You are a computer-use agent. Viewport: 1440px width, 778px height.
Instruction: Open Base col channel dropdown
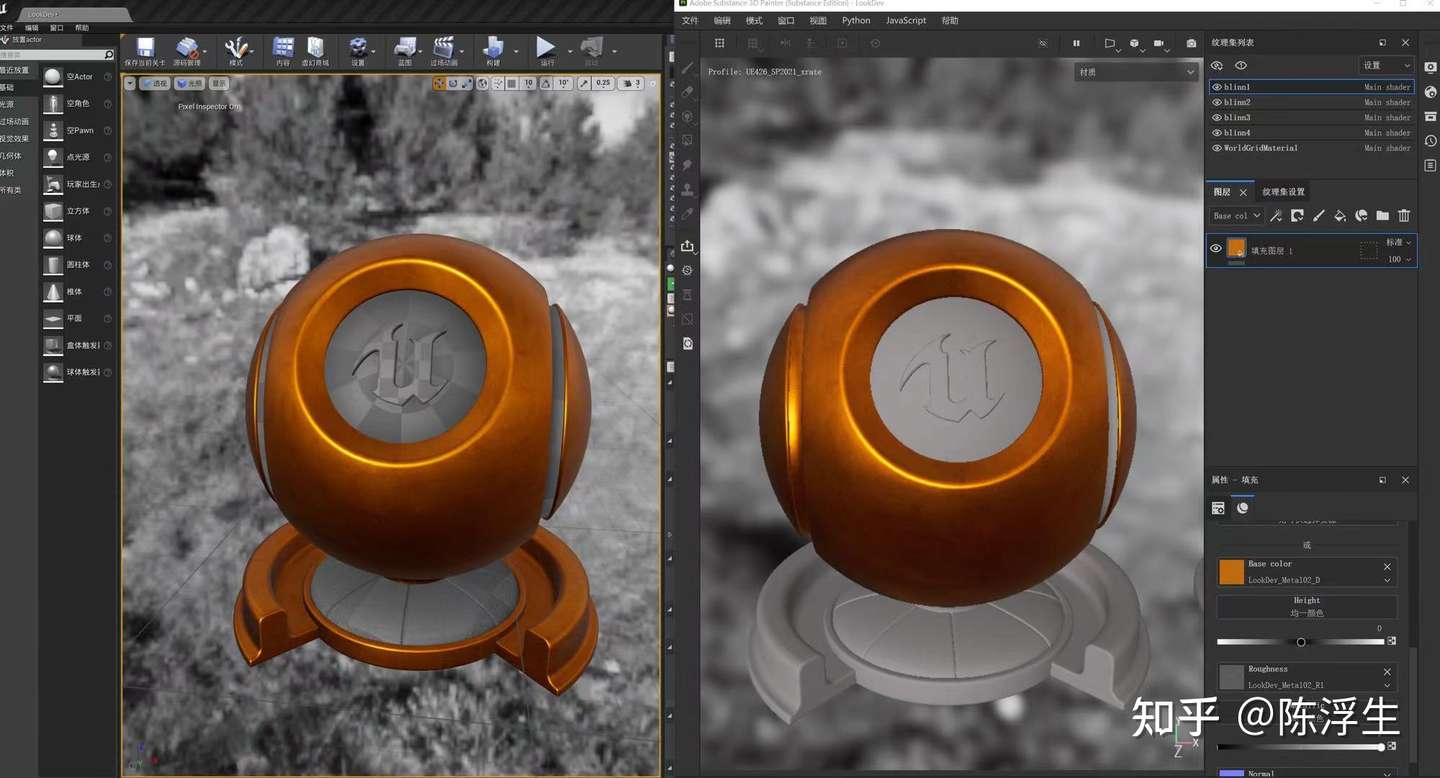pyautogui.click(x=1237, y=215)
